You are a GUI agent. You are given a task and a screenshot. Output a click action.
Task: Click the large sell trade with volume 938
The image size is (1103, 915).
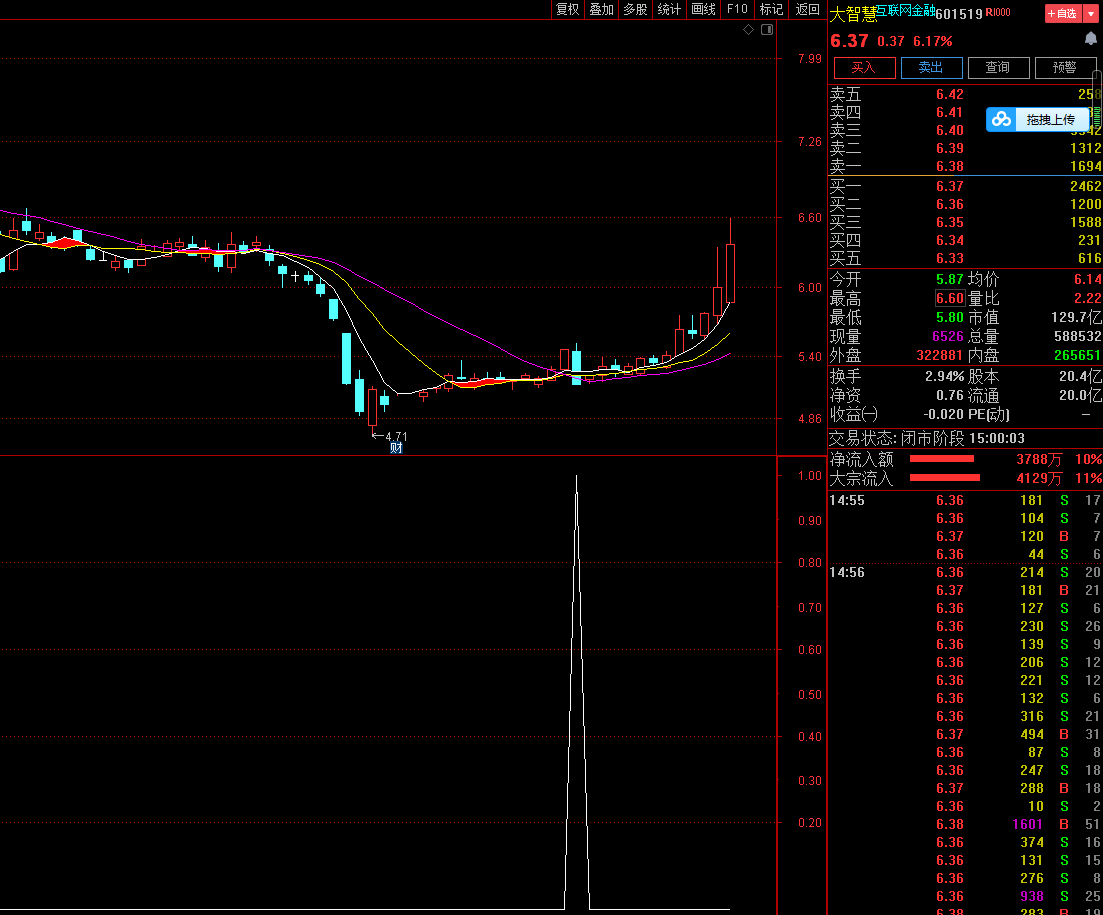pos(965,897)
